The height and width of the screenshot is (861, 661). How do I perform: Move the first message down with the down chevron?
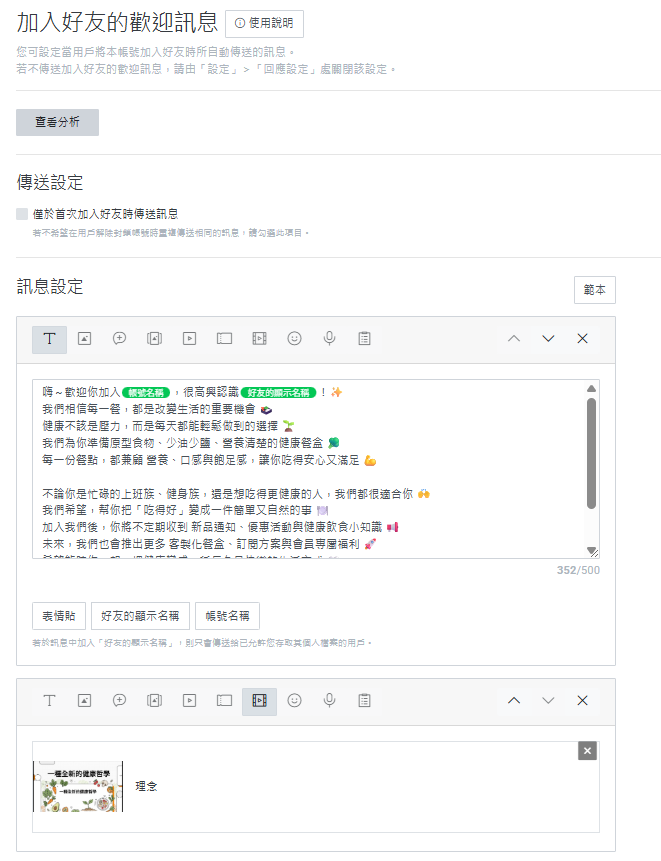(548, 339)
